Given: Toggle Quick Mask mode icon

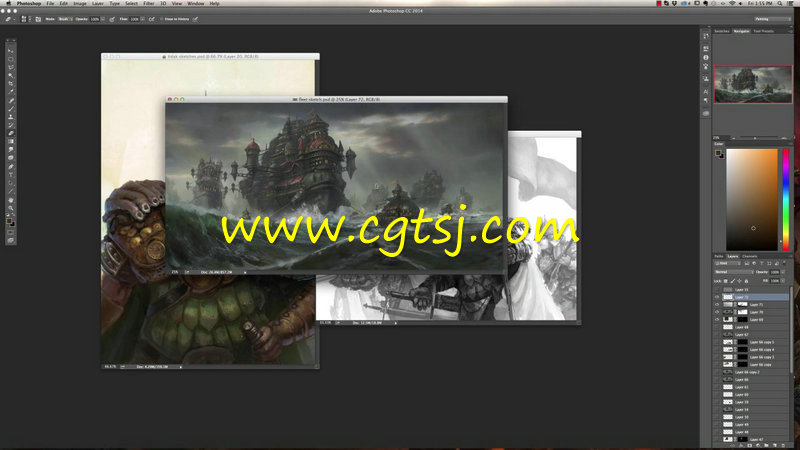Looking at the screenshot, I should click(x=11, y=232).
